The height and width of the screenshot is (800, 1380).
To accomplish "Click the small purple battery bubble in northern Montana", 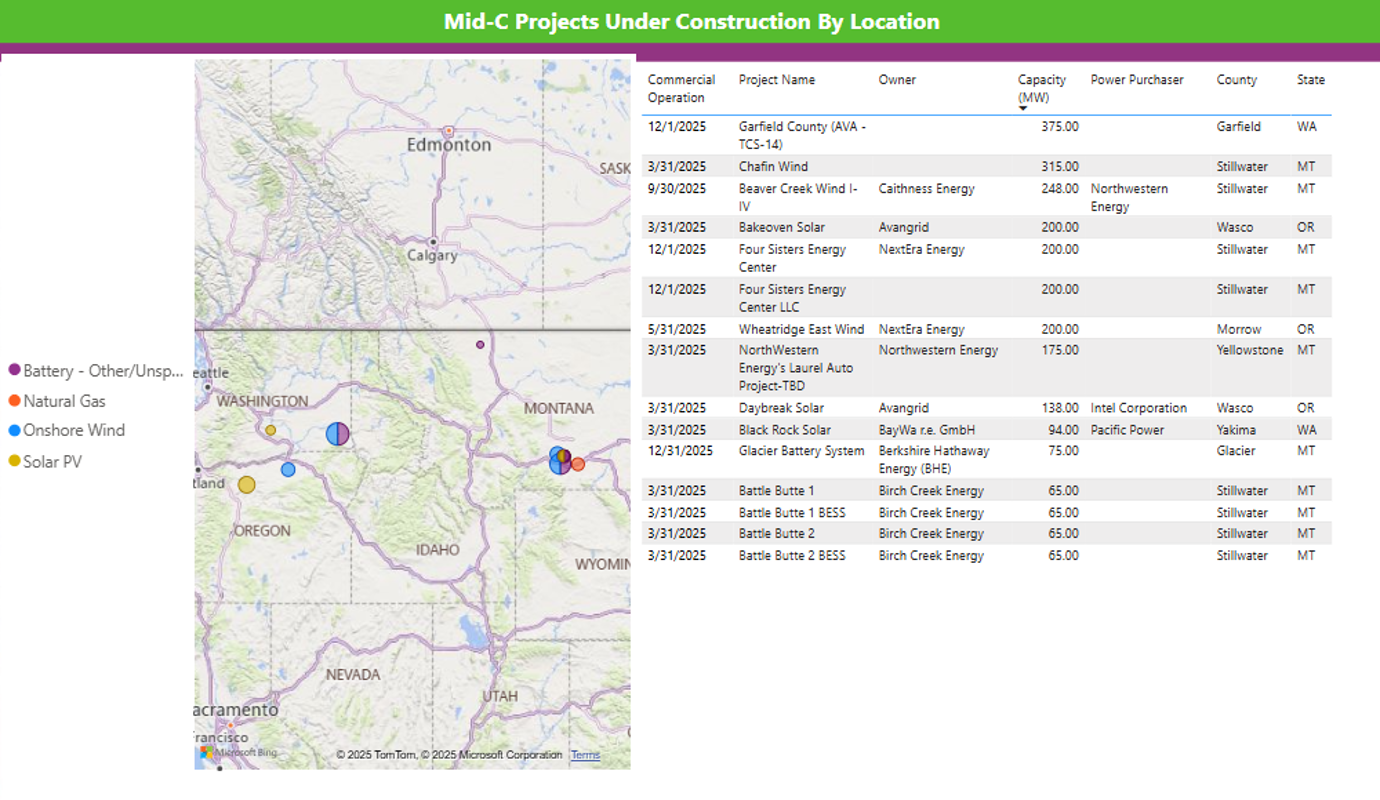I will click(480, 345).
